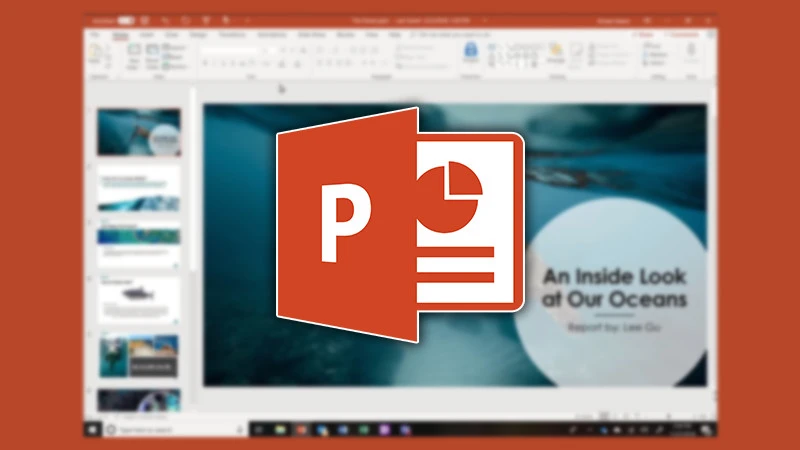
Task: Click the Windows taskbar search box
Action: (x=175, y=430)
